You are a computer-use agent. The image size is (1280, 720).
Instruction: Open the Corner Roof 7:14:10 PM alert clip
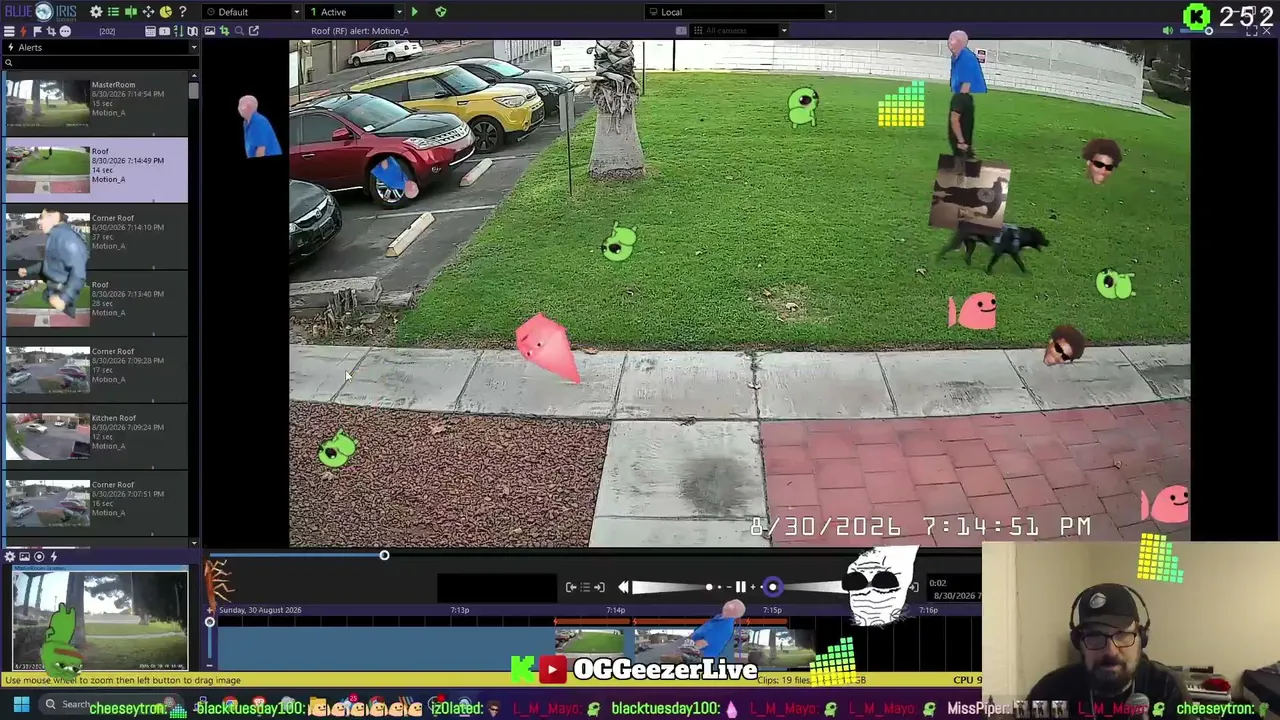click(96, 237)
